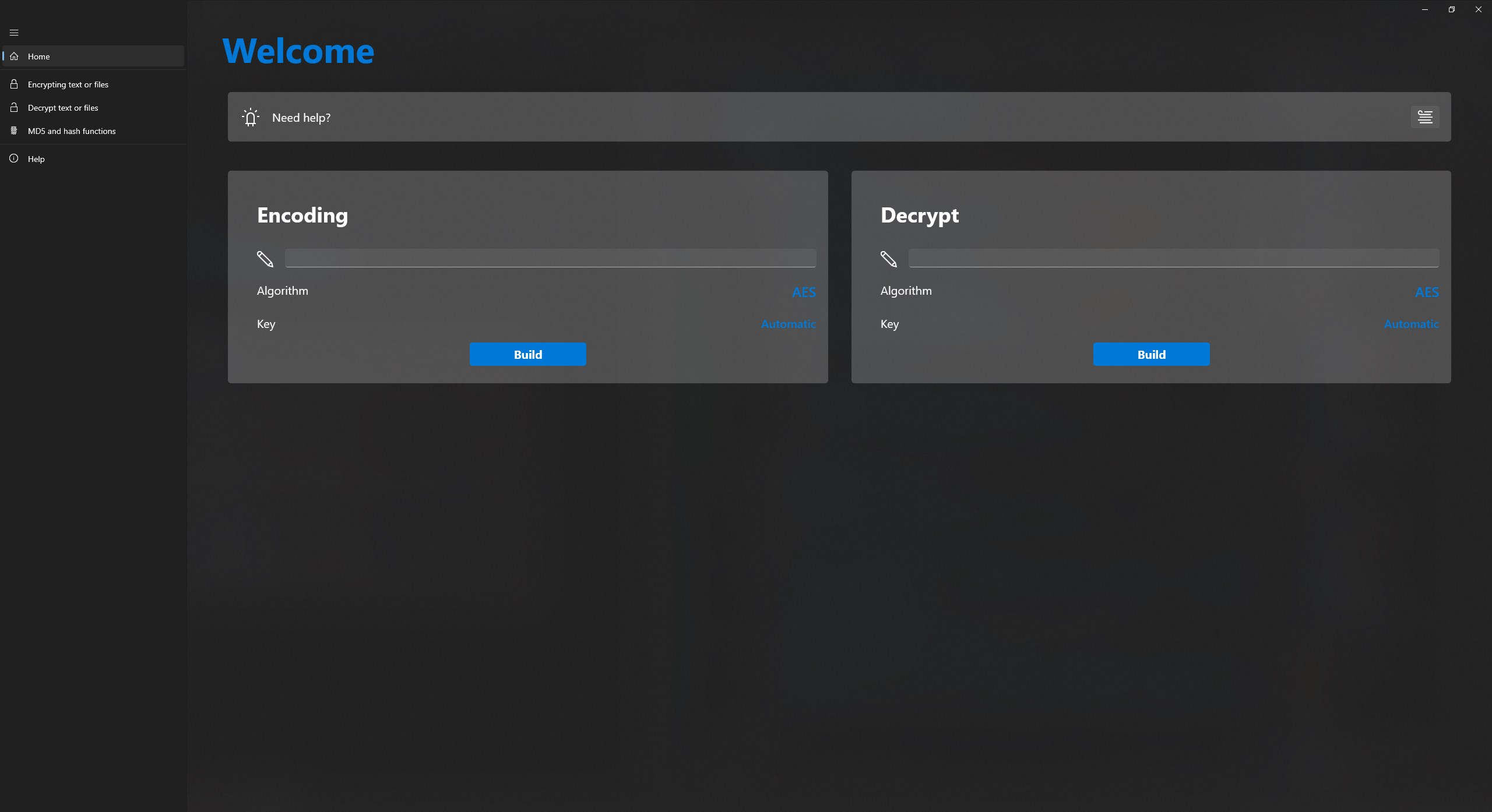Open the AES algorithm selector in the Decrypt card
Image resolution: width=1492 pixels, height=812 pixels.
pos(1427,292)
